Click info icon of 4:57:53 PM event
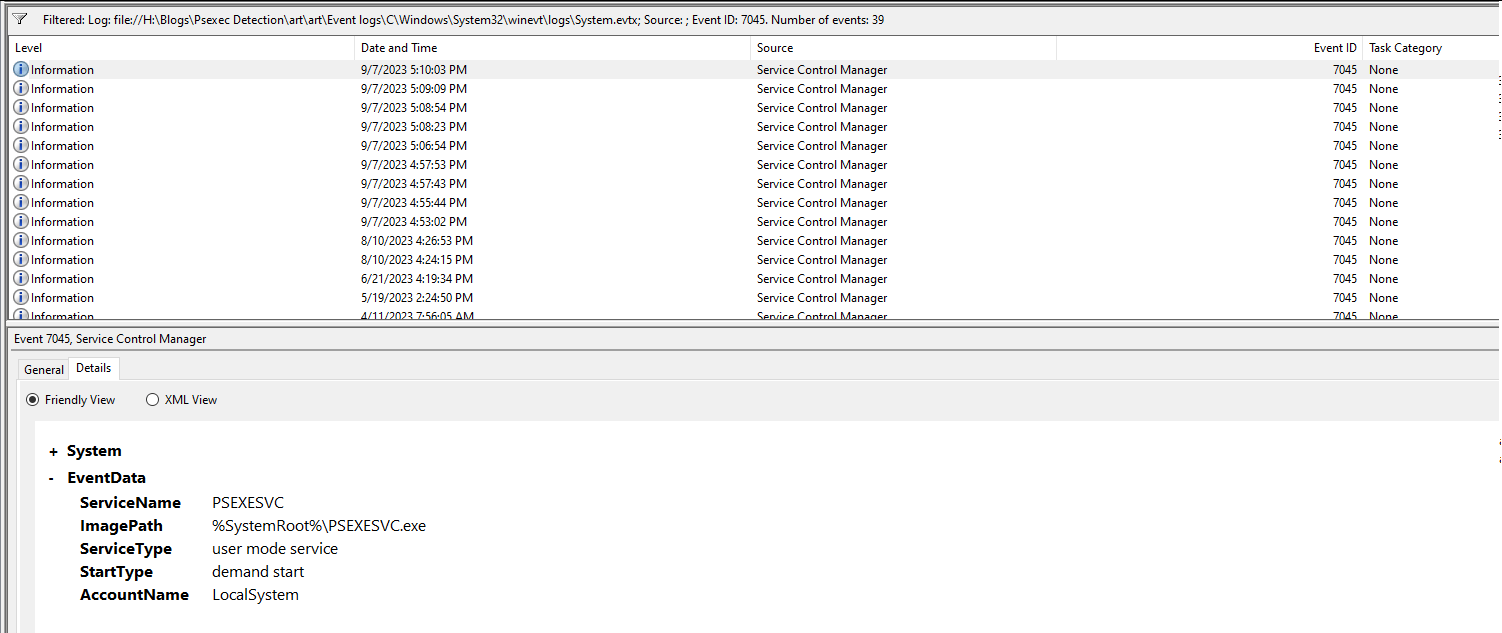 click(x=21, y=165)
